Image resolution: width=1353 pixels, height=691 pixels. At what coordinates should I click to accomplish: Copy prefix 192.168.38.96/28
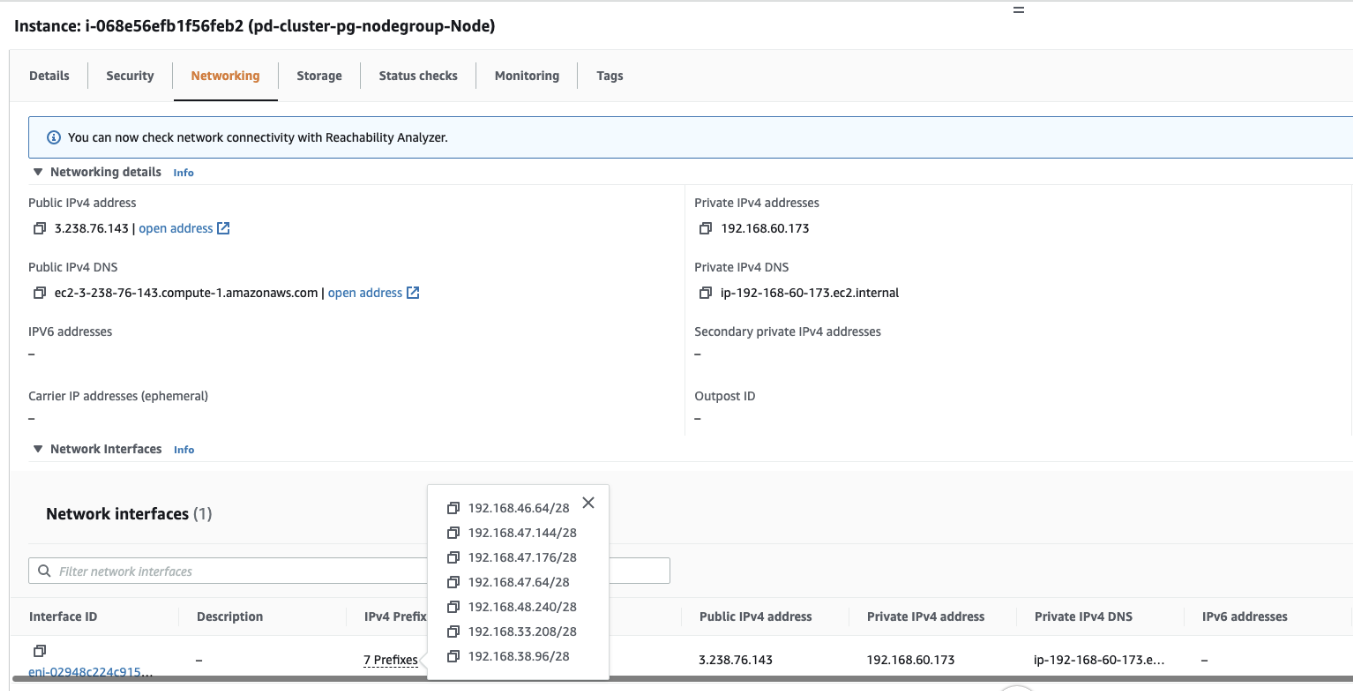(x=453, y=656)
